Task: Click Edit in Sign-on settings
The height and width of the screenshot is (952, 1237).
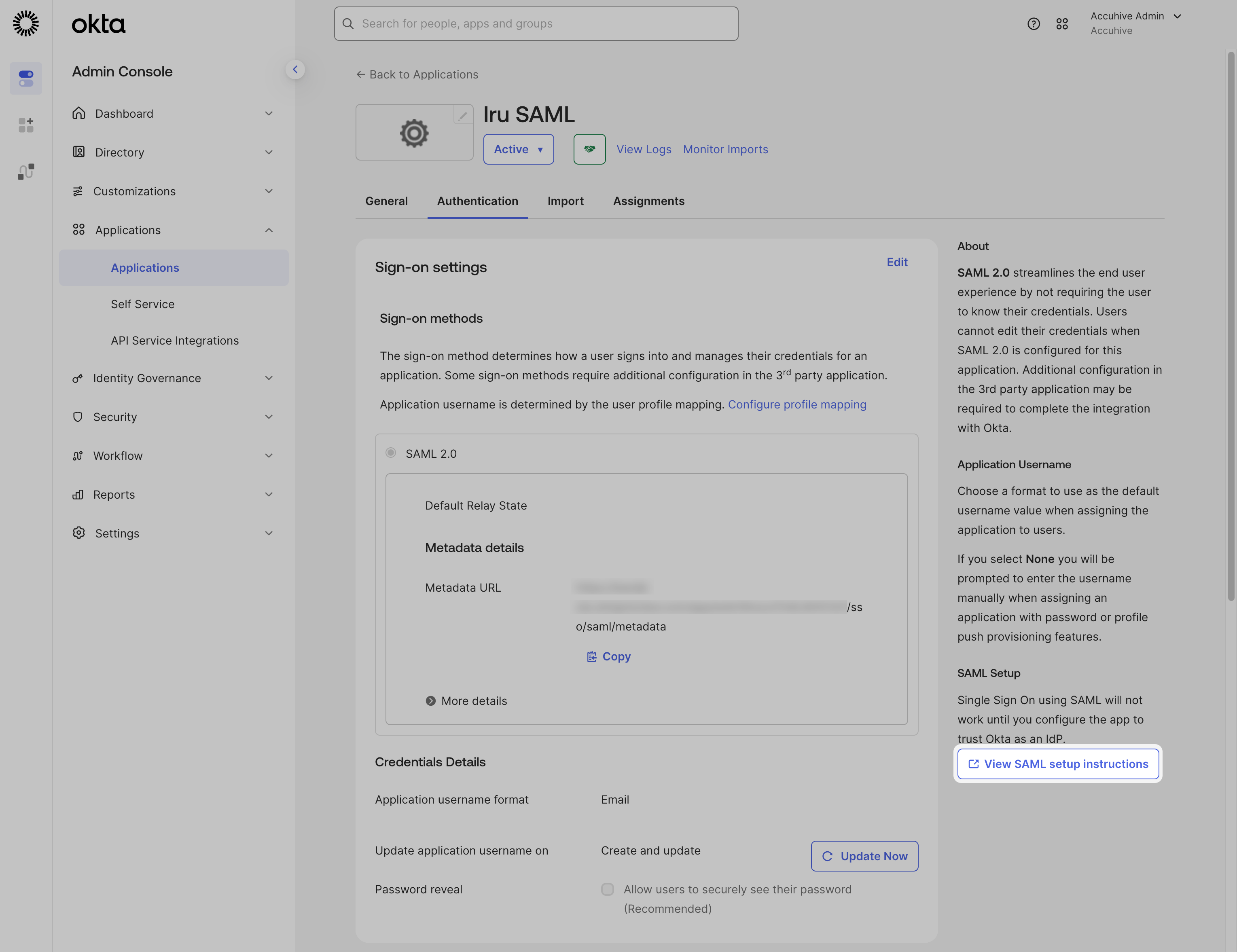Action: coord(897,262)
